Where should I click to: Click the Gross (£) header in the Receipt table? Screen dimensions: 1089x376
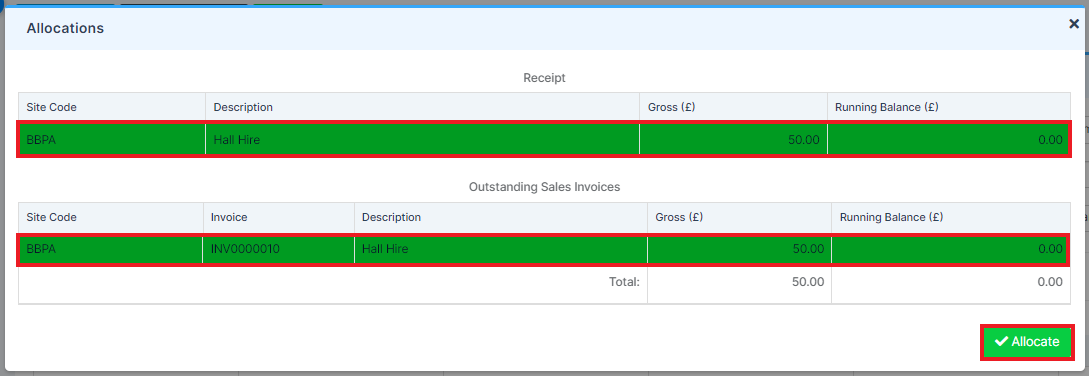[672, 107]
